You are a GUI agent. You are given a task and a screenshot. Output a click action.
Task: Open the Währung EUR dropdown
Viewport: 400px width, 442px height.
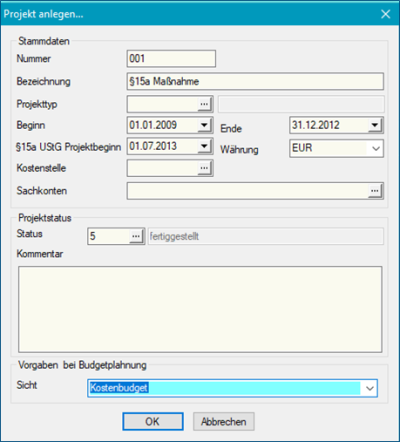pyautogui.click(x=376, y=148)
